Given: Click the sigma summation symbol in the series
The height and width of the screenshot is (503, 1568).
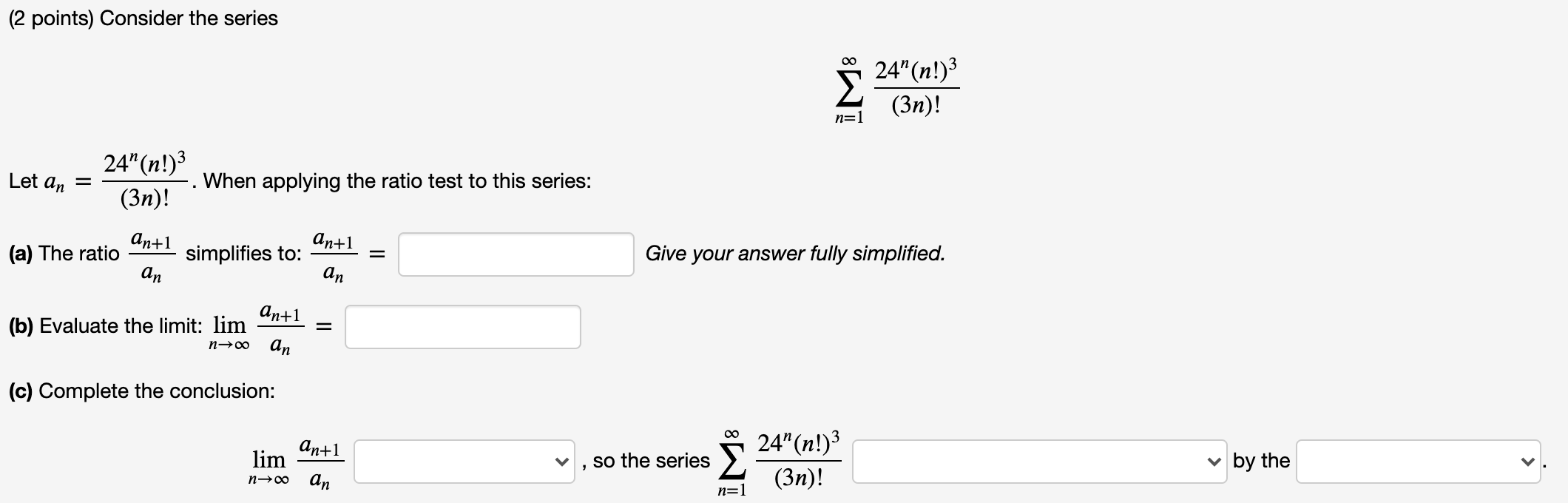Looking at the screenshot, I should tap(849, 87).
